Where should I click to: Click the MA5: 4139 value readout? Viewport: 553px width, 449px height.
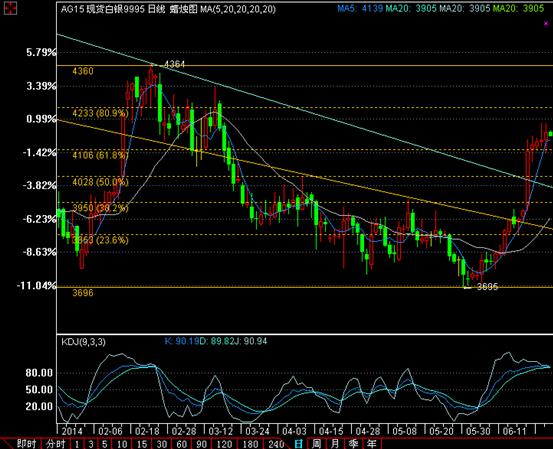click(x=360, y=8)
